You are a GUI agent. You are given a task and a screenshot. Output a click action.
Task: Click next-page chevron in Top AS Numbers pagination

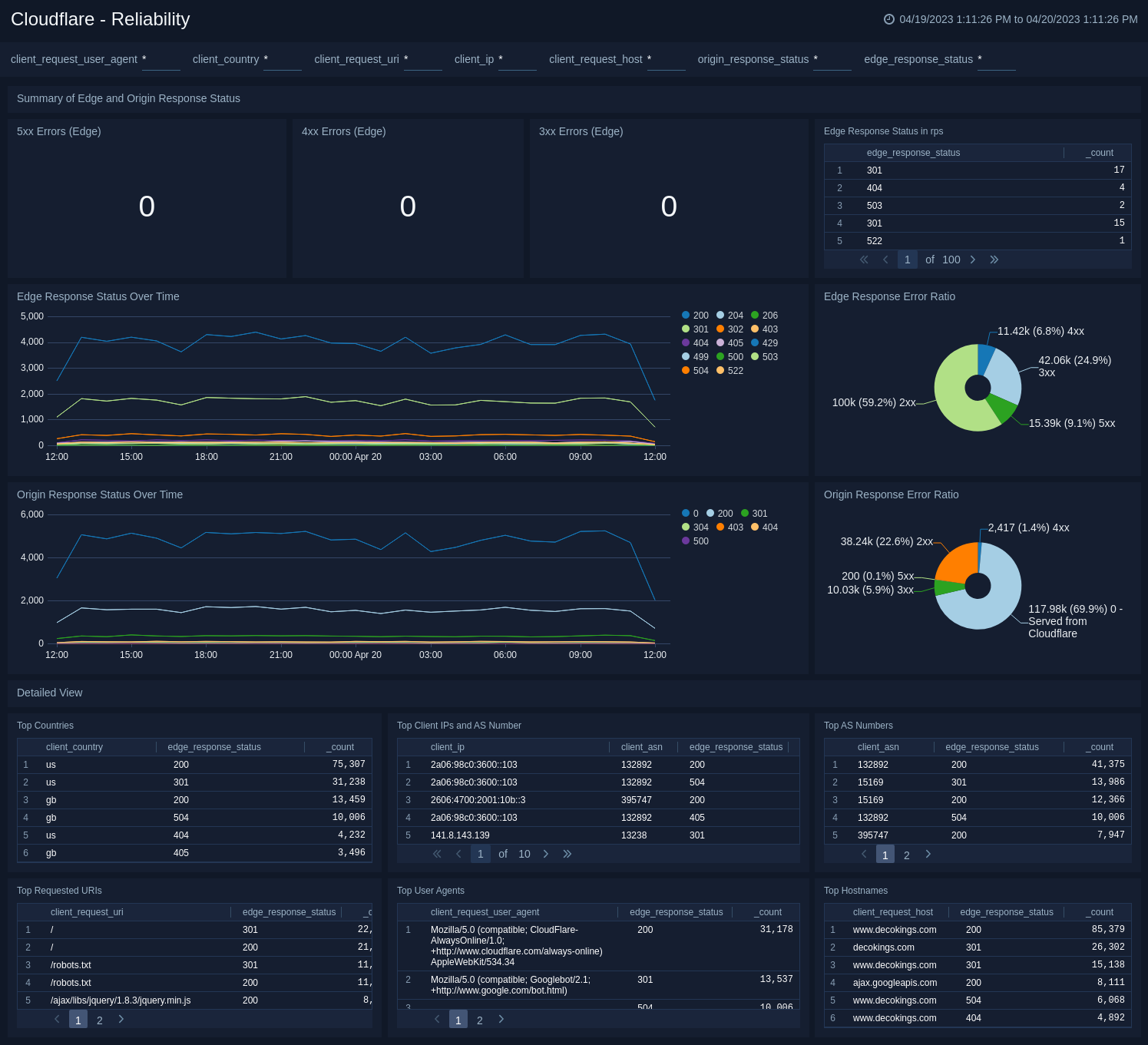[928, 854]
